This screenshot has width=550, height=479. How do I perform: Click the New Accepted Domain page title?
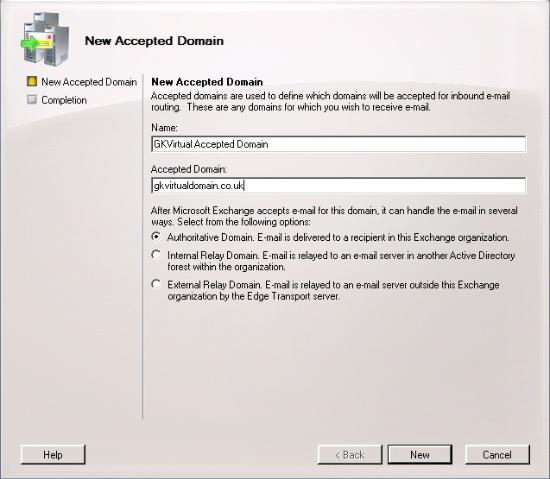[x=154, y=41]
